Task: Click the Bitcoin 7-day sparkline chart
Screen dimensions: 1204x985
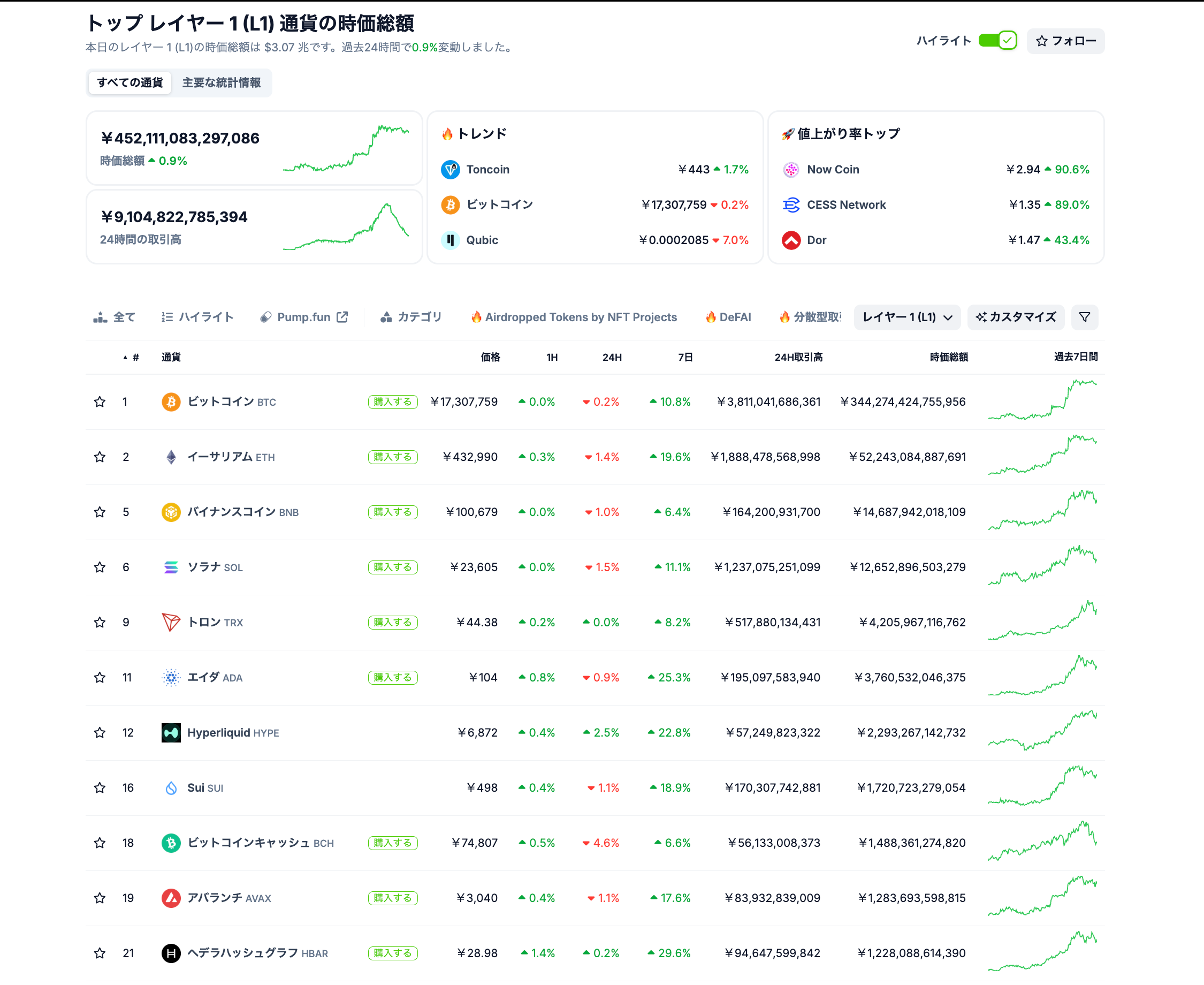Action: point(1042,400)
